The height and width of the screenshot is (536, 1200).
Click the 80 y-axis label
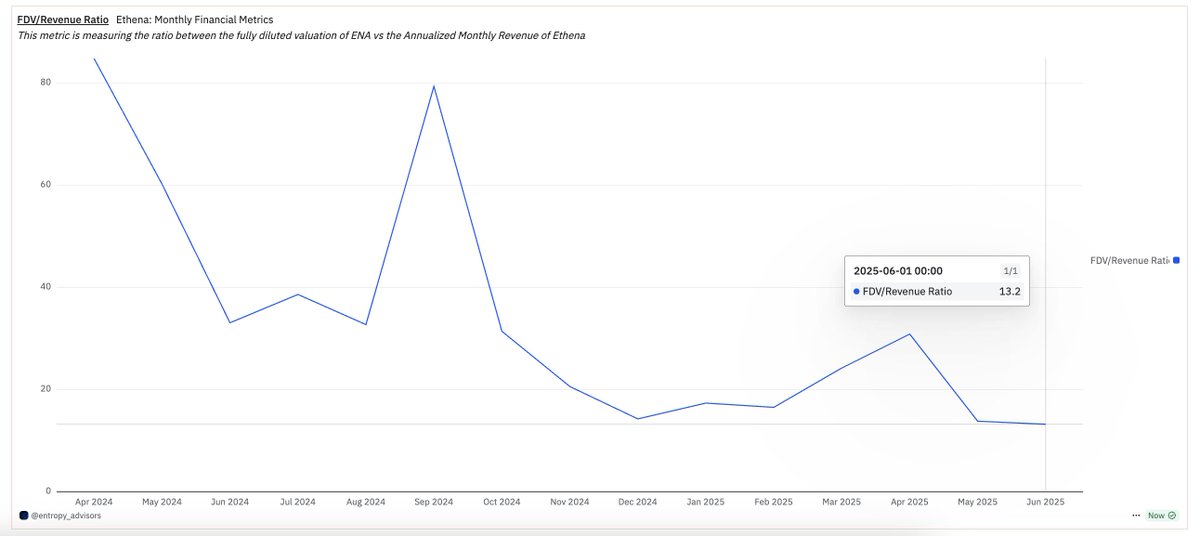click(x=46, y=82)
